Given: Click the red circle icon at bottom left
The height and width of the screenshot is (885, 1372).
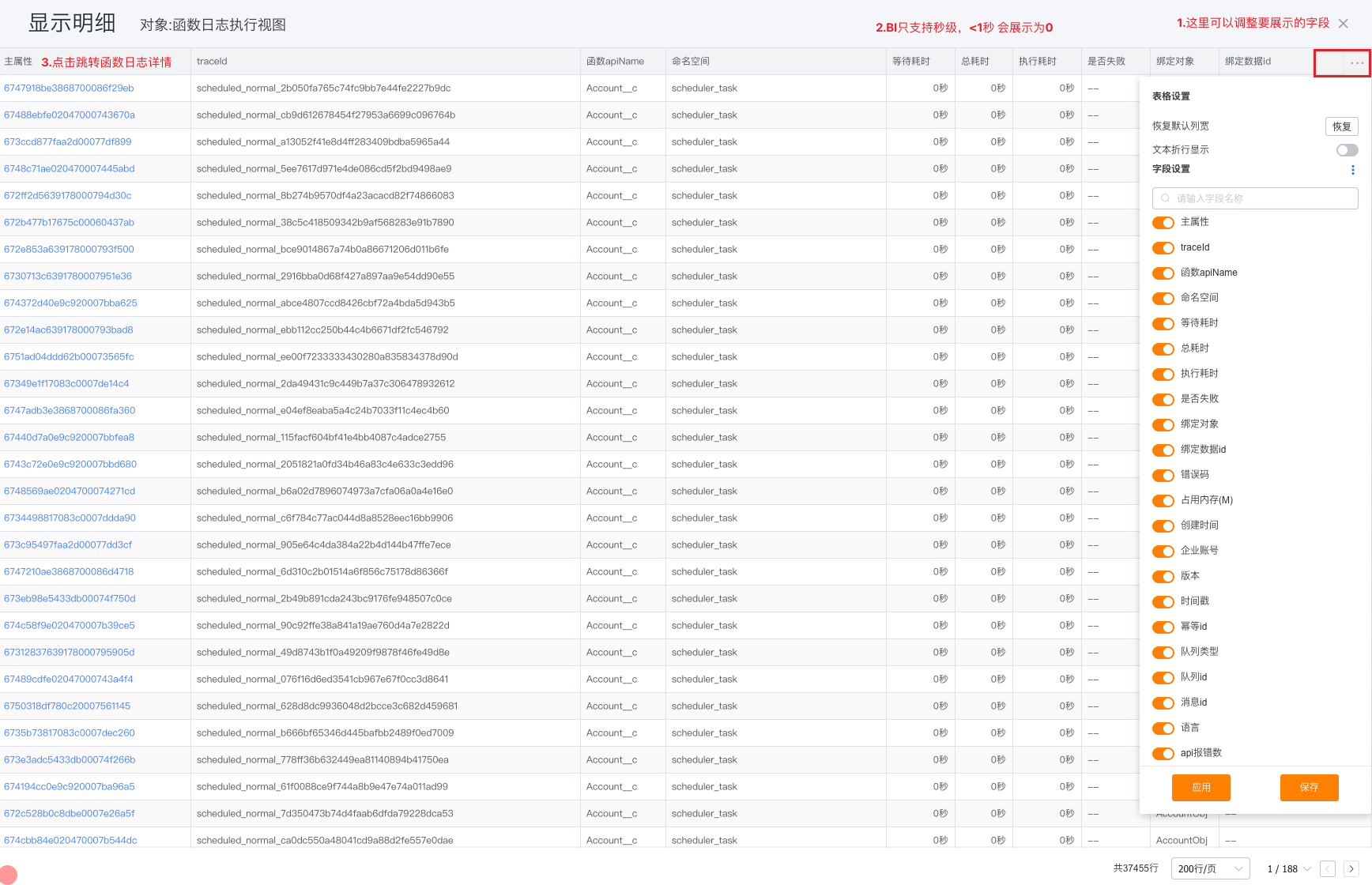Looking at the screenshot, I should tap(7, 875).
